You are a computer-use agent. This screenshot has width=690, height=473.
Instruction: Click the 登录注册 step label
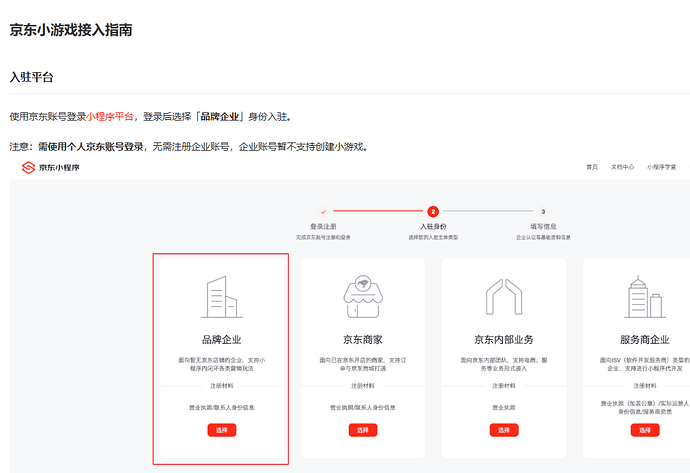(323, 226)
